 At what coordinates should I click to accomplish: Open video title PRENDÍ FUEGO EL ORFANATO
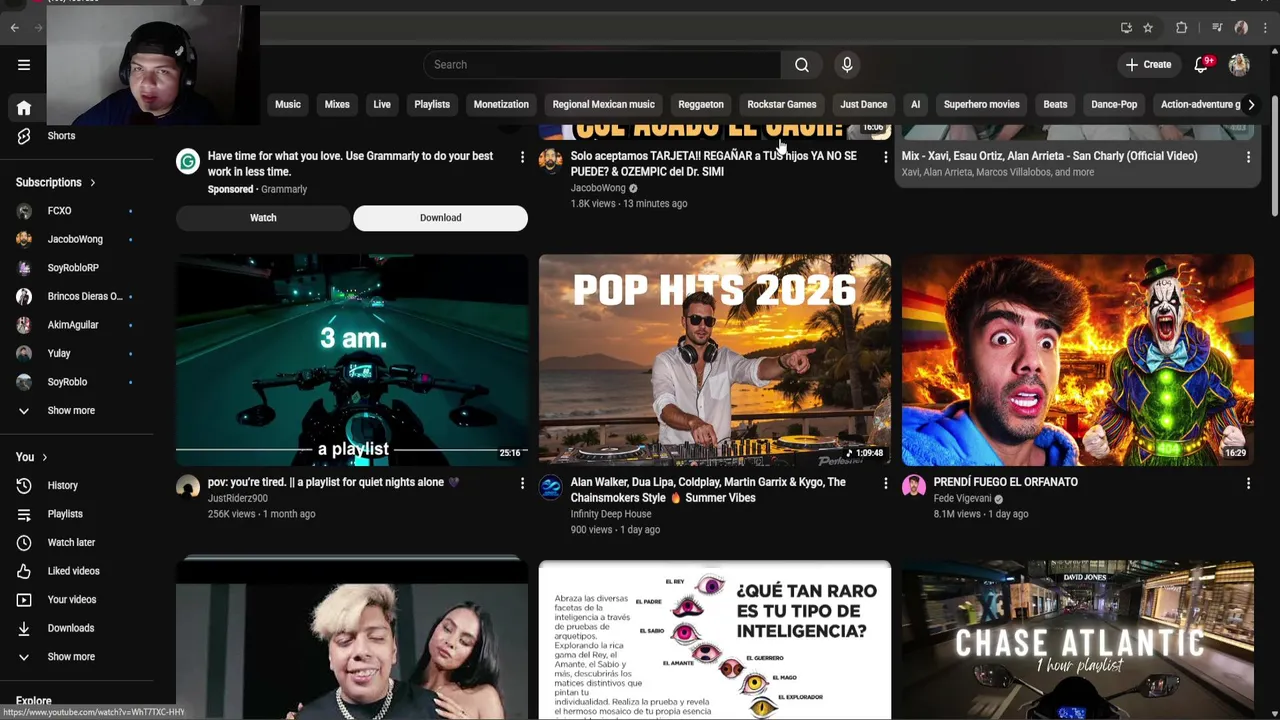[x=1005, y=482]
